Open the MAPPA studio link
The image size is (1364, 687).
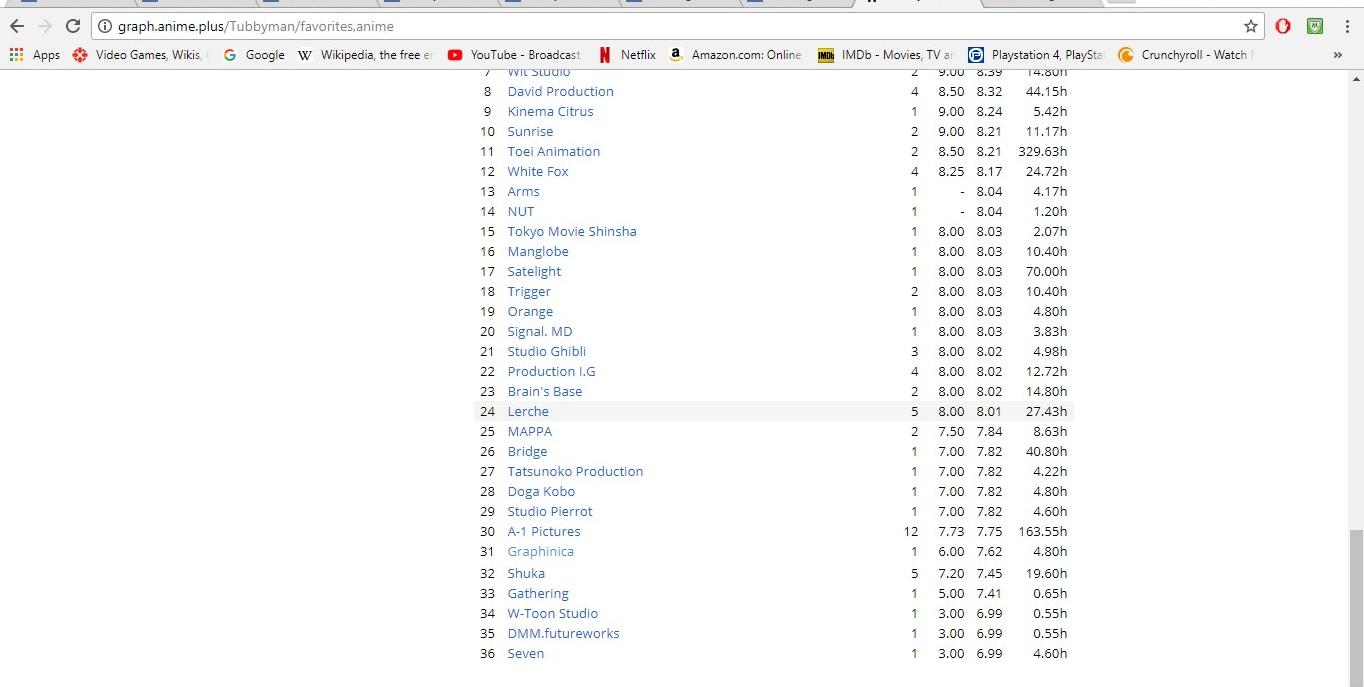[530, 431]
